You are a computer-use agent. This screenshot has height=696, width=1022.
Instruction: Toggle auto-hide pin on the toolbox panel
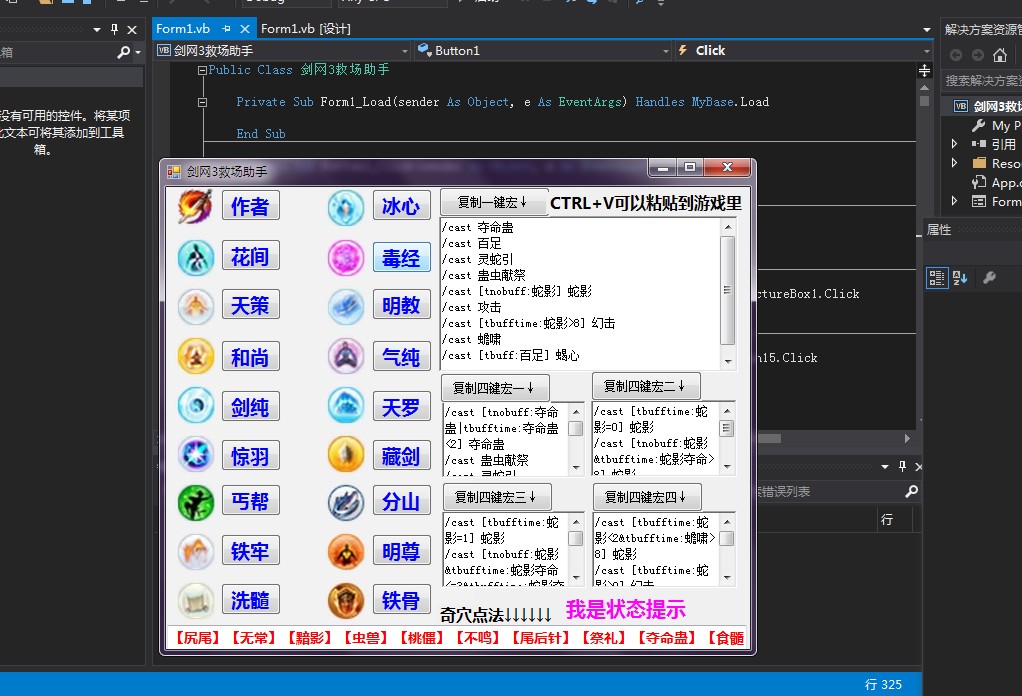(x=114, y=29)
